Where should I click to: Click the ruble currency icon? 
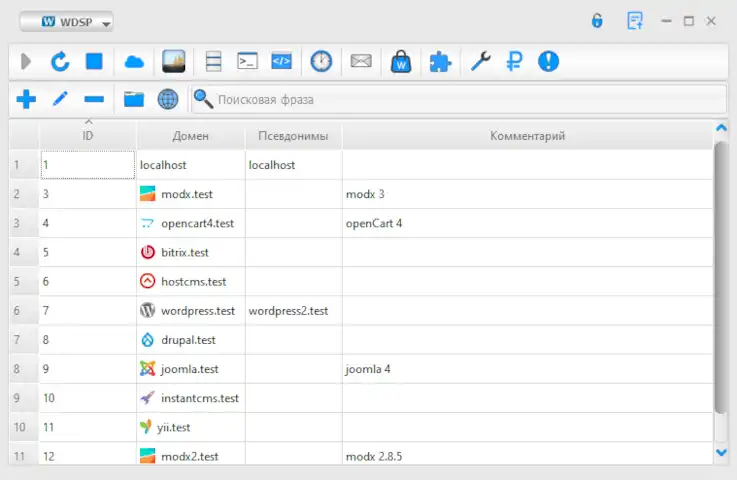[514, 62]
